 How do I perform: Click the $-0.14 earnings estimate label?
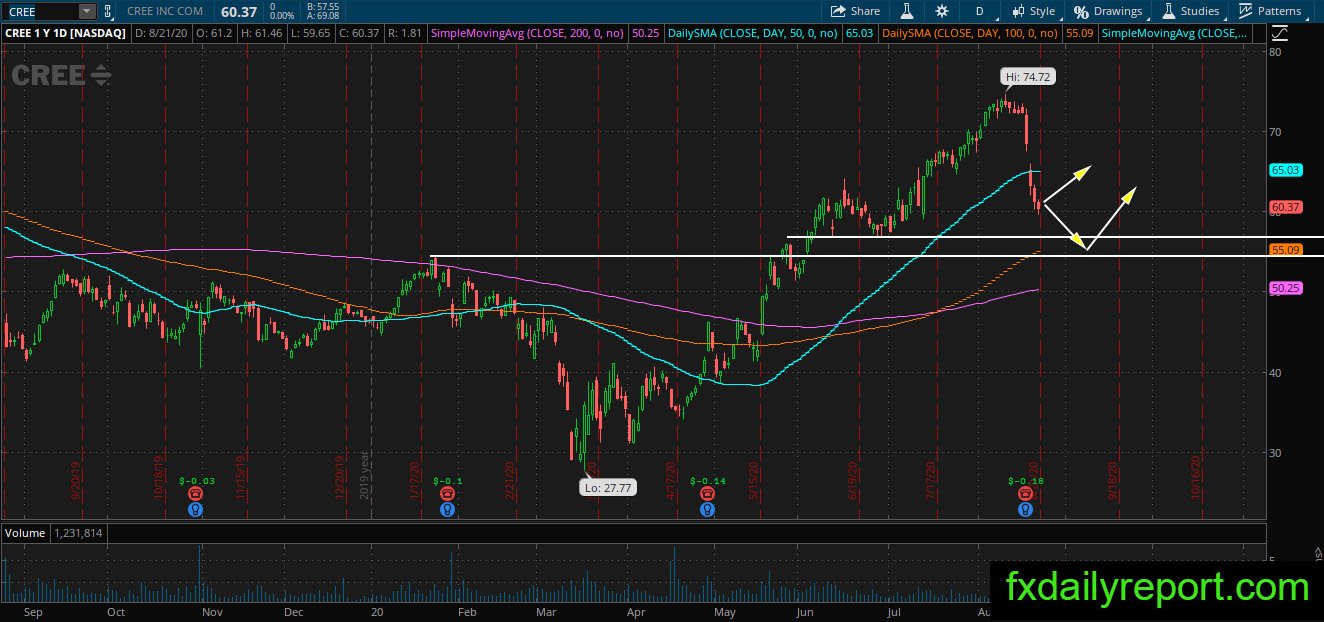click(x=707, y=481)
